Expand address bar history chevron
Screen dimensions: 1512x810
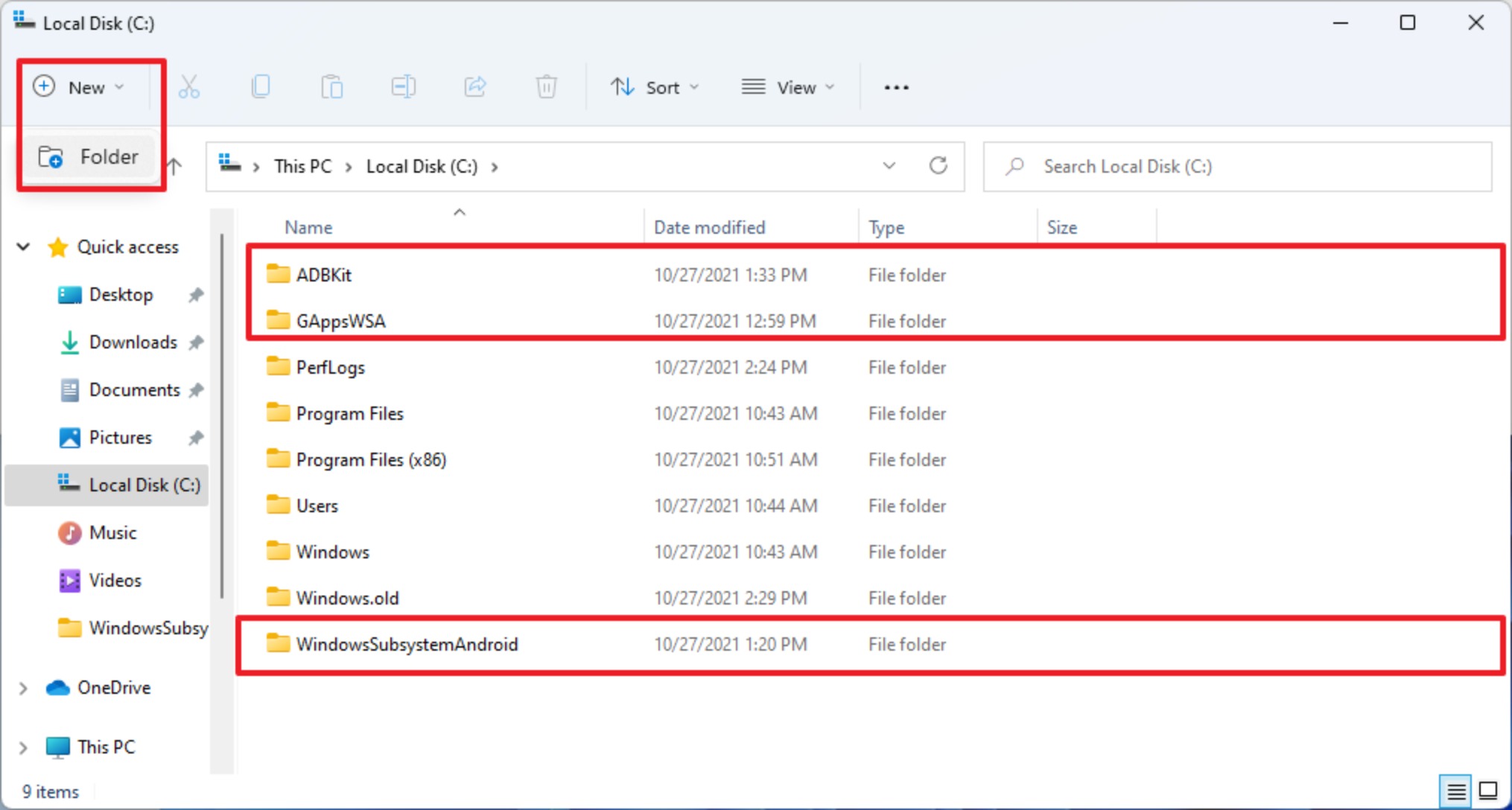[x=889, y=165]
